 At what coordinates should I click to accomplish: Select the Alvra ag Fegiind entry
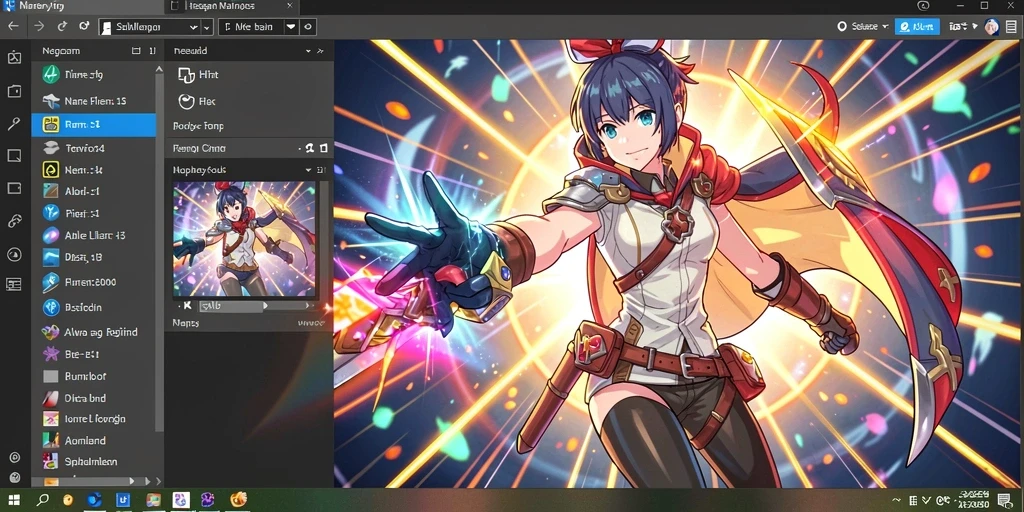click(93, 332)
